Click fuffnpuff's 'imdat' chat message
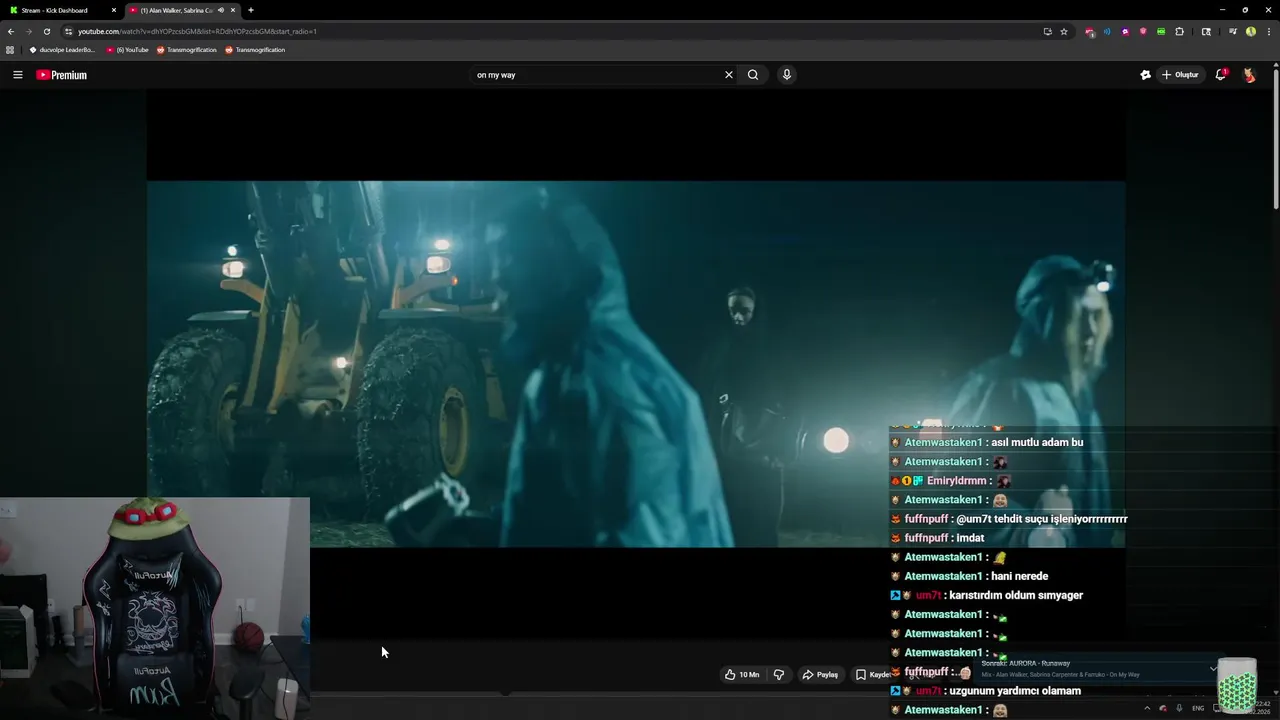The image size is (1280, 720). pyautogui.click(x=970, y=539)
